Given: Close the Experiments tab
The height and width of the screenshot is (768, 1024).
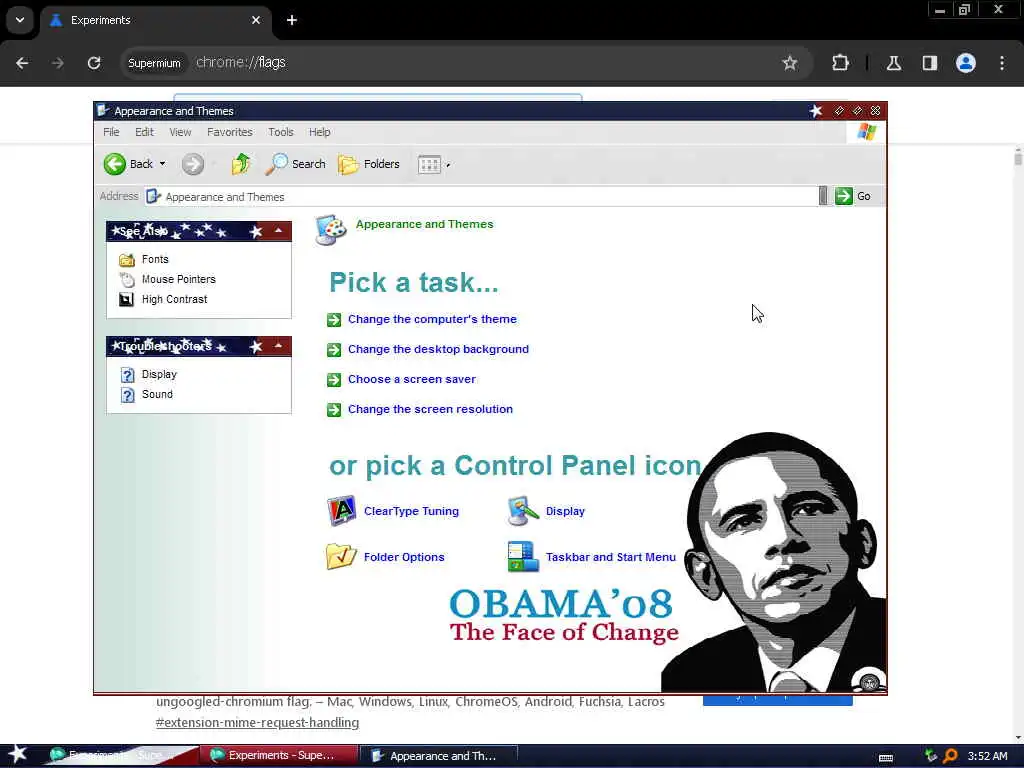Looking at the screenshot, I should pyautogui.click(x=256, y=20).
